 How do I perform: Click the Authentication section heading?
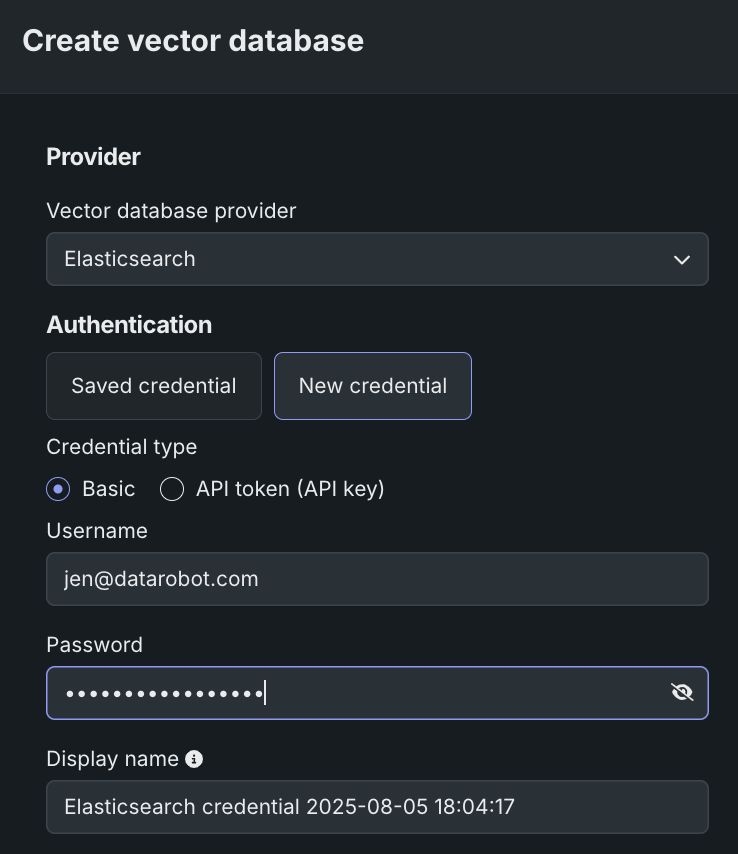pos(129,325)
